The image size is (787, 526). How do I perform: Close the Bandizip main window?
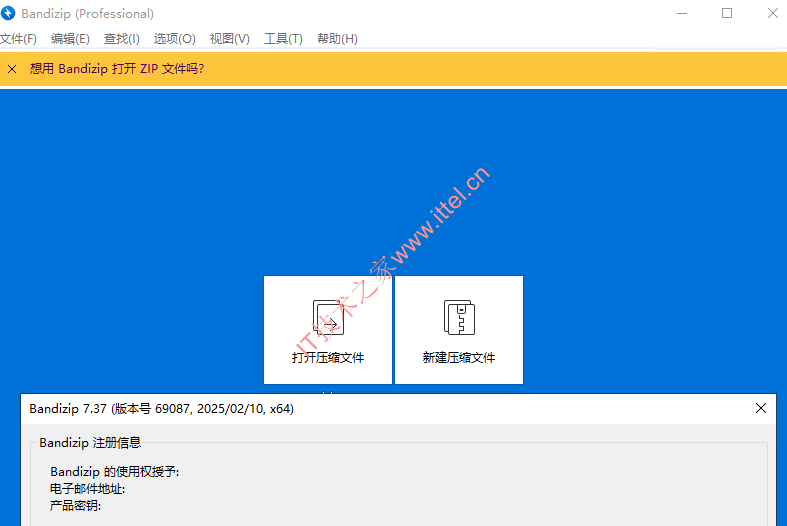pos(773,14)
